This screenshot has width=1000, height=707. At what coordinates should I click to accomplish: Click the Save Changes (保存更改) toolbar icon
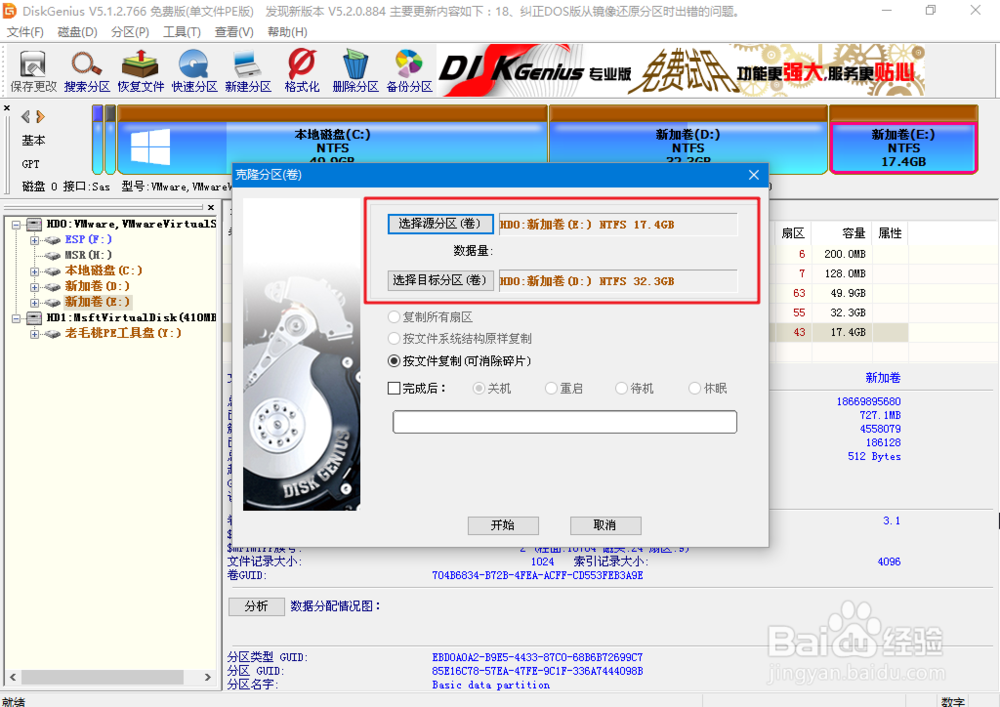point(33,71)
